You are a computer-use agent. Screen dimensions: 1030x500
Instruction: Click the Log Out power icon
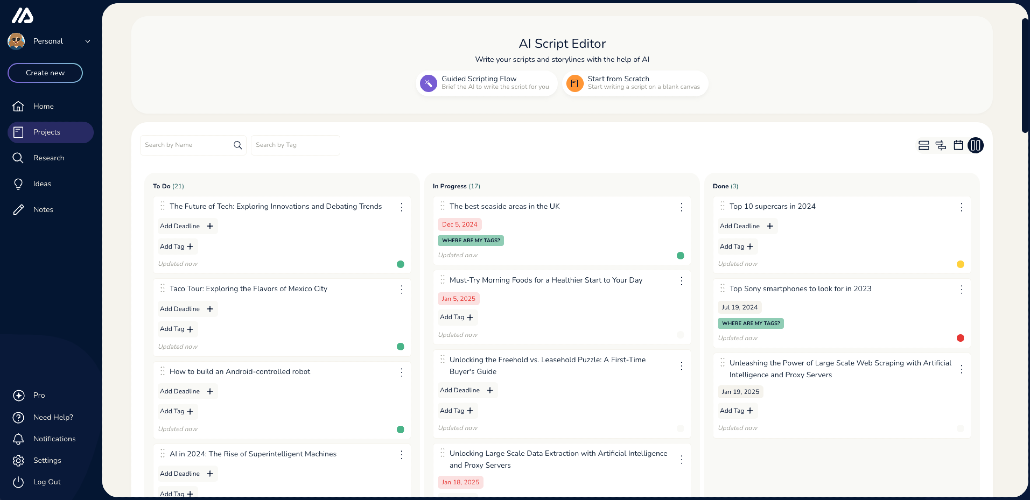(x=19, y=482)
